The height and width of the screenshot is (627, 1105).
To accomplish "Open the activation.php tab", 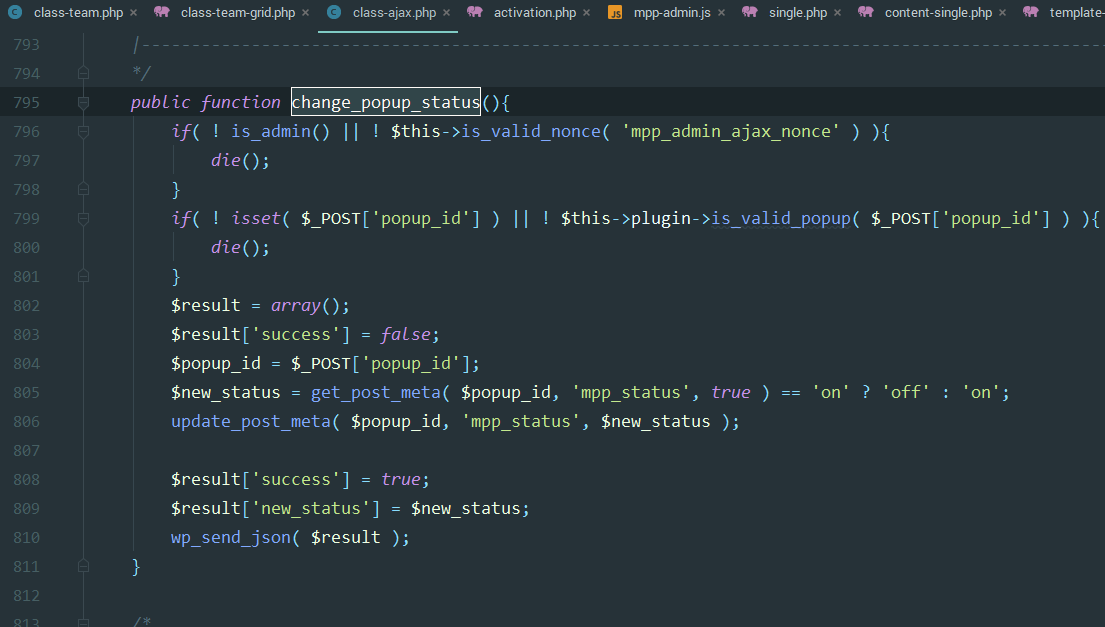I will pyautogui.click(x=535, y=13).
